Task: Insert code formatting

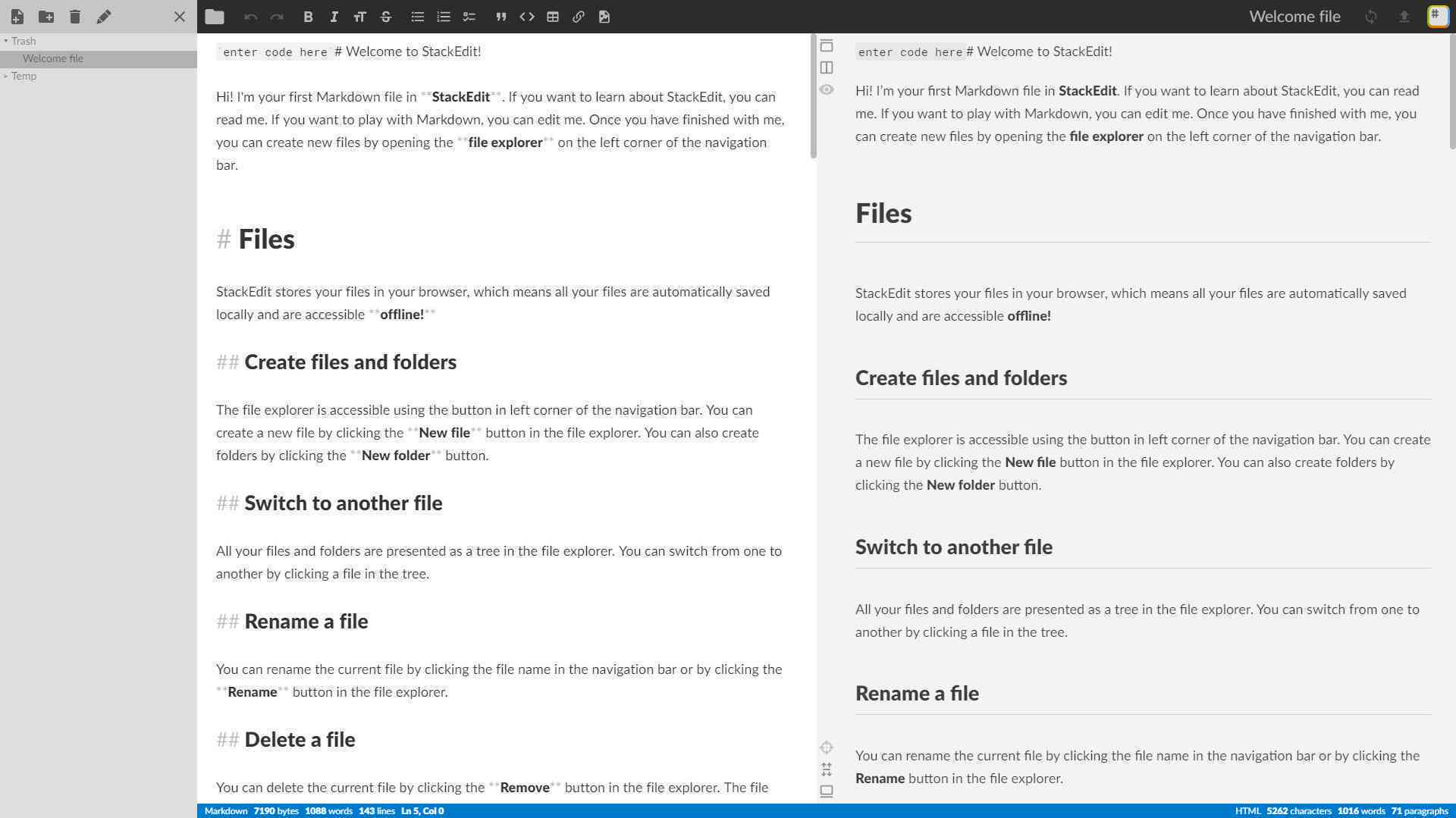Action: pyautogui.click(x=527, y=17)
